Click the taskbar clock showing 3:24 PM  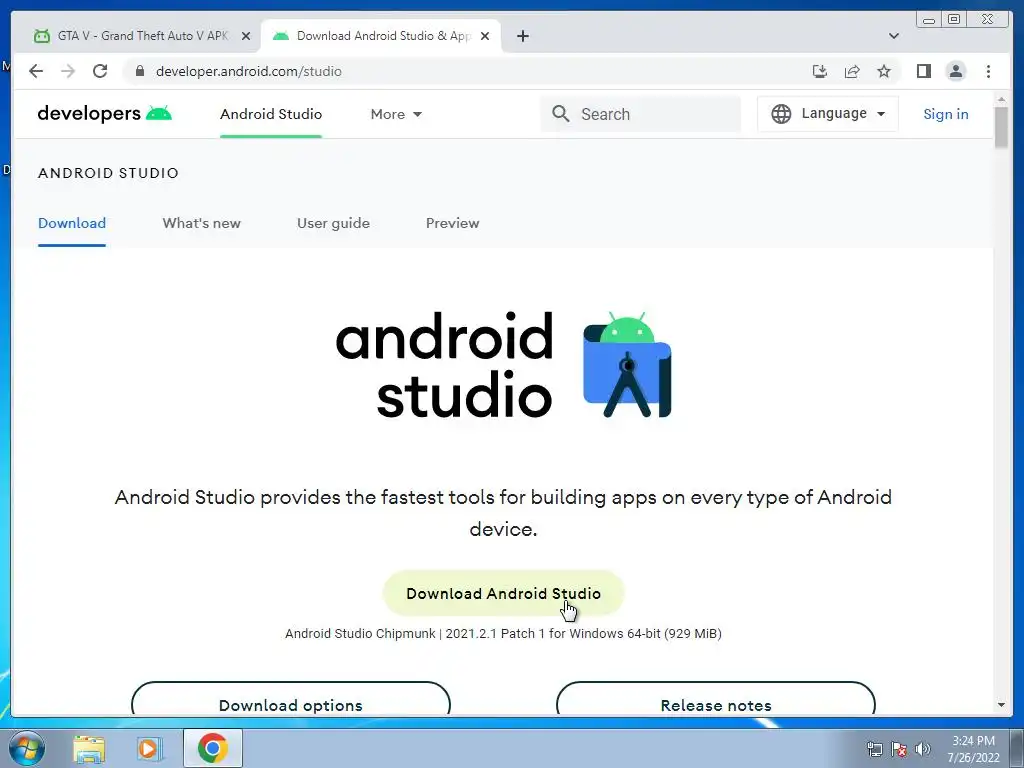973,749
